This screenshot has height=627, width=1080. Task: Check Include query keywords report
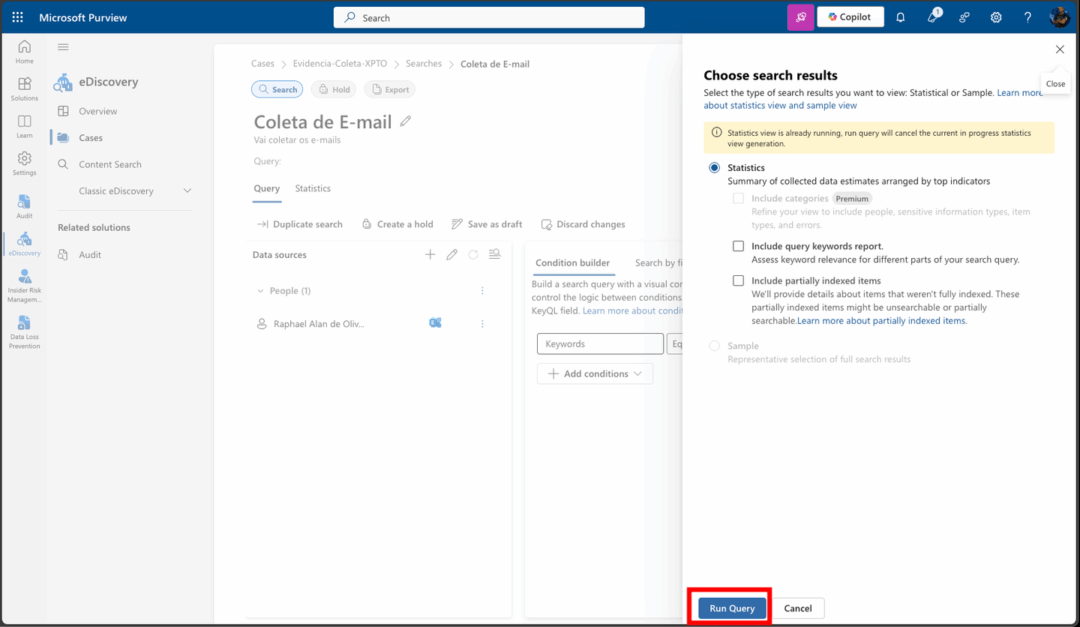point(738,246)
